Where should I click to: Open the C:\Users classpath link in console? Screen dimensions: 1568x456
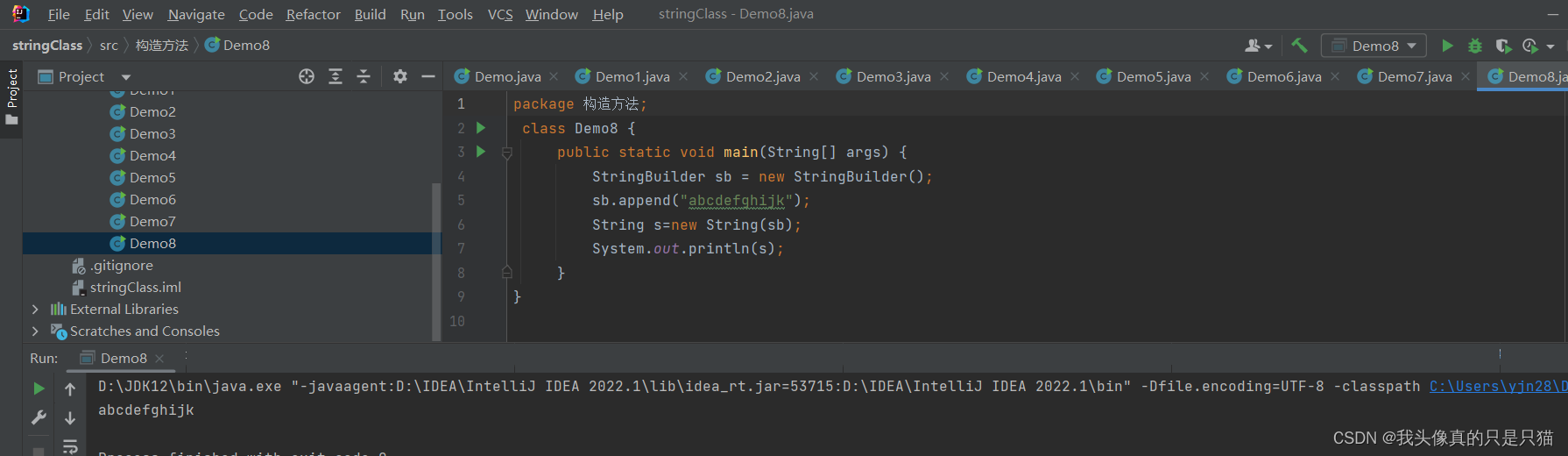pyautogui.click(x=1498, y=387)
